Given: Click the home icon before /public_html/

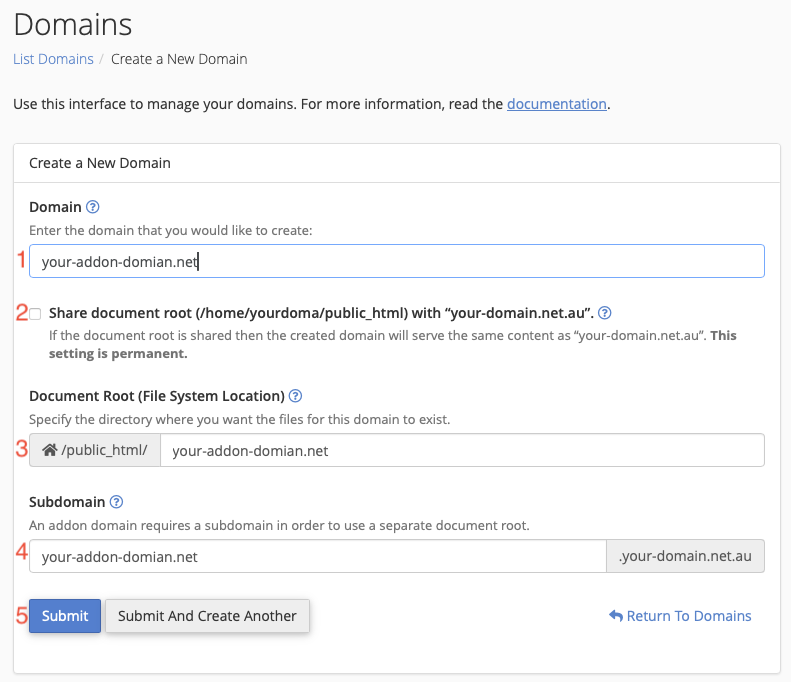Looking at the screenshot, I should coord(48,451).
